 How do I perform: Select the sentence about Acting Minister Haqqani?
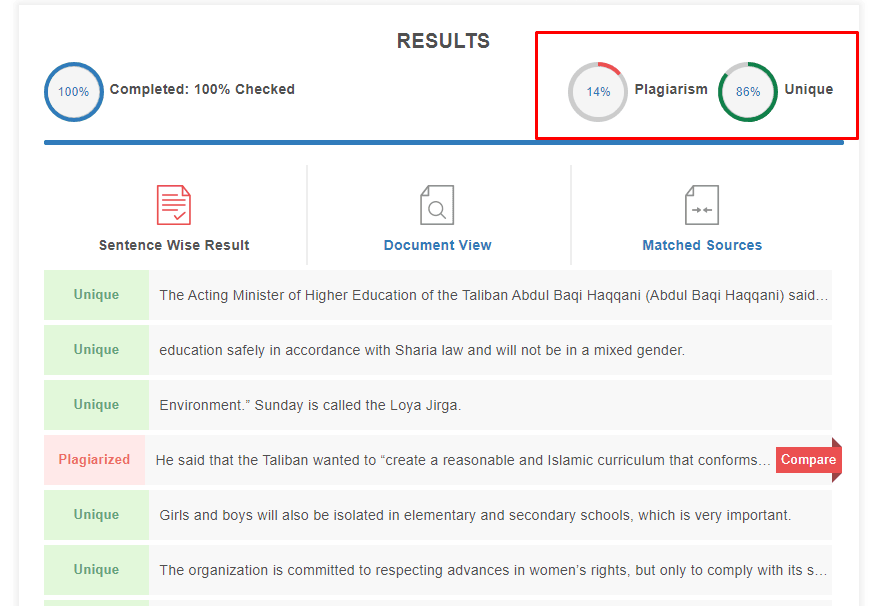(493, 295)
